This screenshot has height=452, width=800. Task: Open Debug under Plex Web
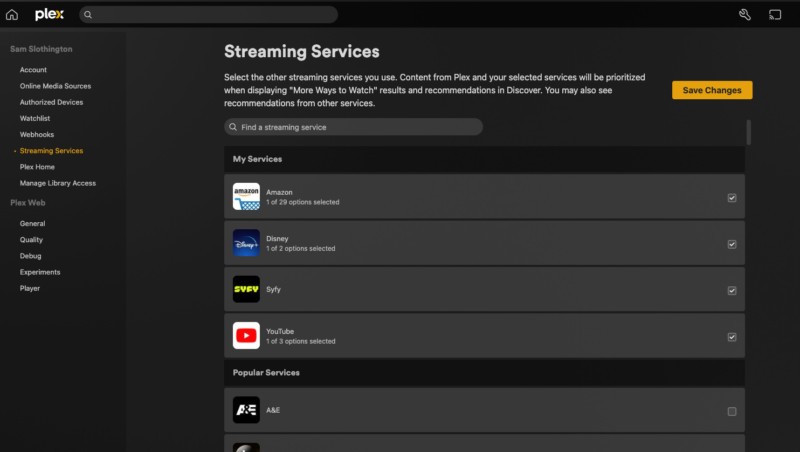pyautogui.click(x=30, y=256)
